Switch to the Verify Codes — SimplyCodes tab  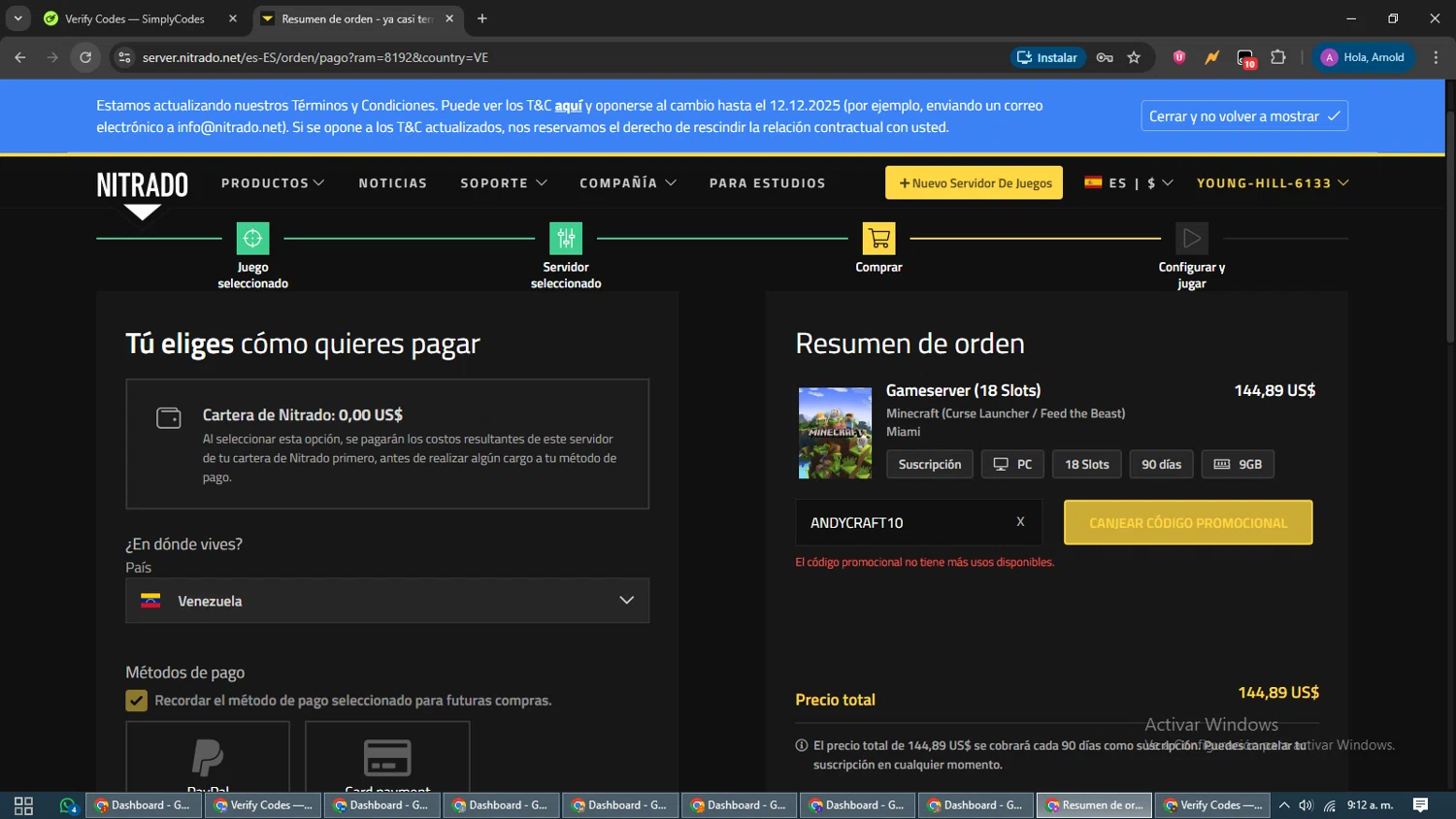pos(136,18)
